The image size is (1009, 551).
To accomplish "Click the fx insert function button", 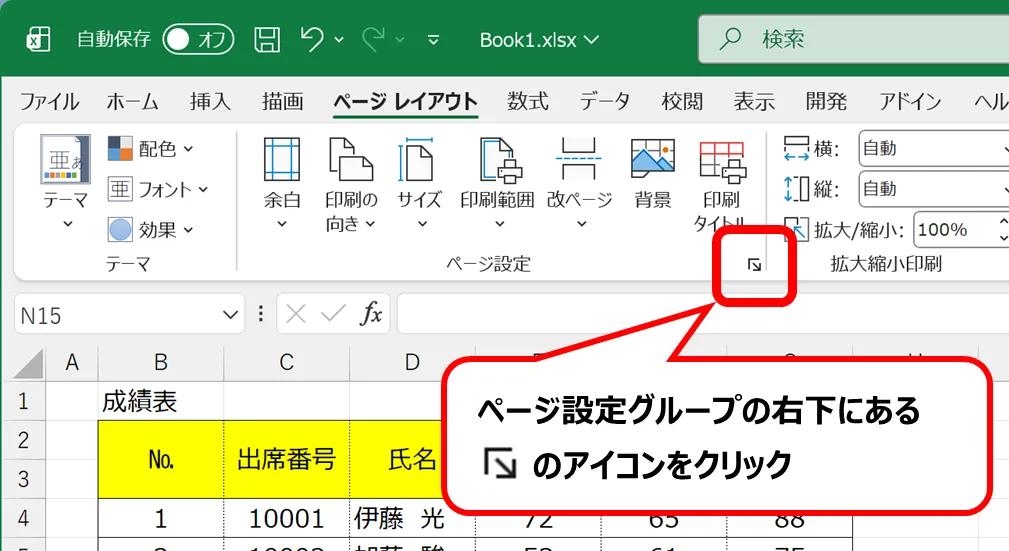I will pos(371,315).
